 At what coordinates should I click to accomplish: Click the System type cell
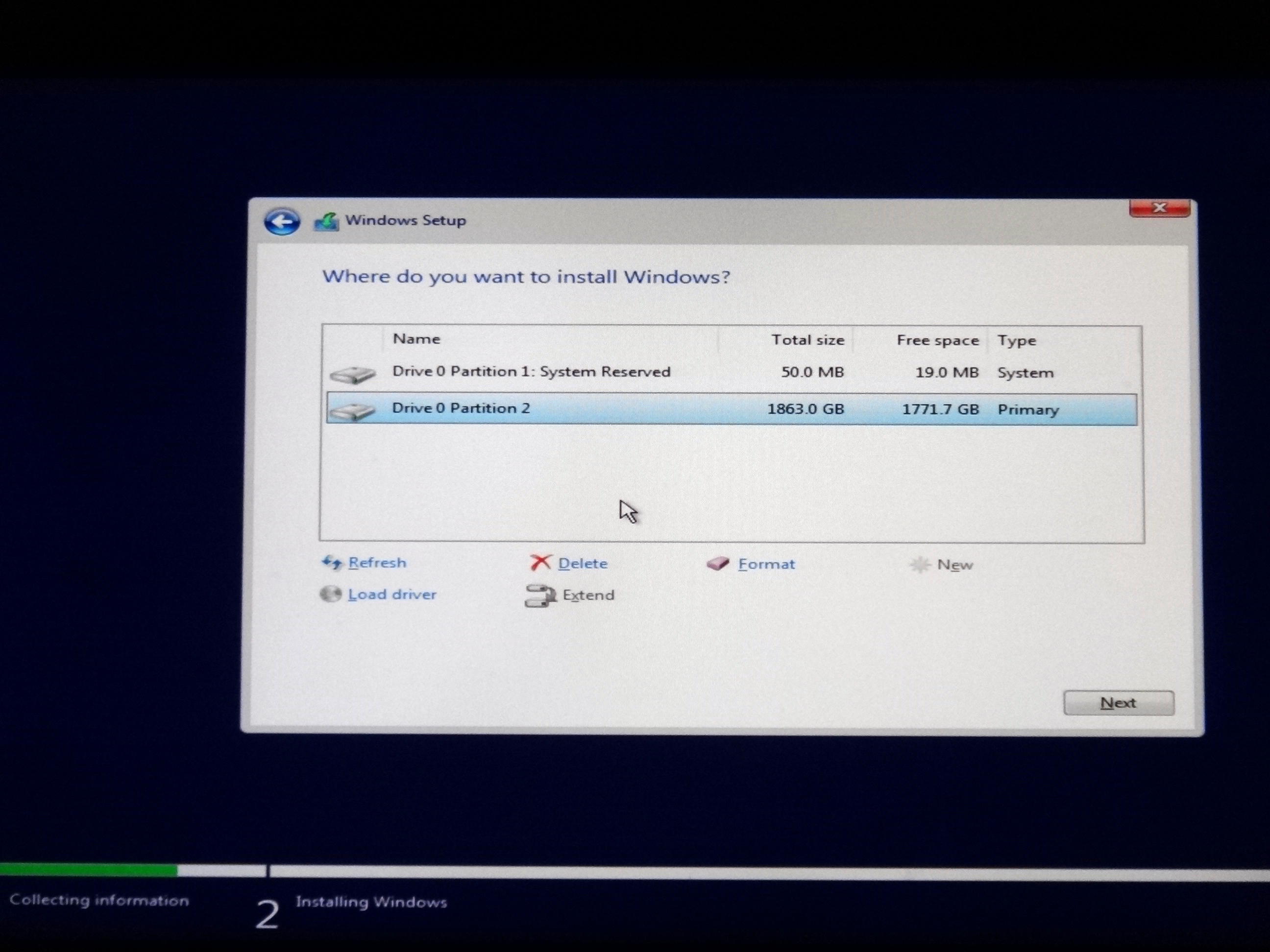click(1026, 374)
